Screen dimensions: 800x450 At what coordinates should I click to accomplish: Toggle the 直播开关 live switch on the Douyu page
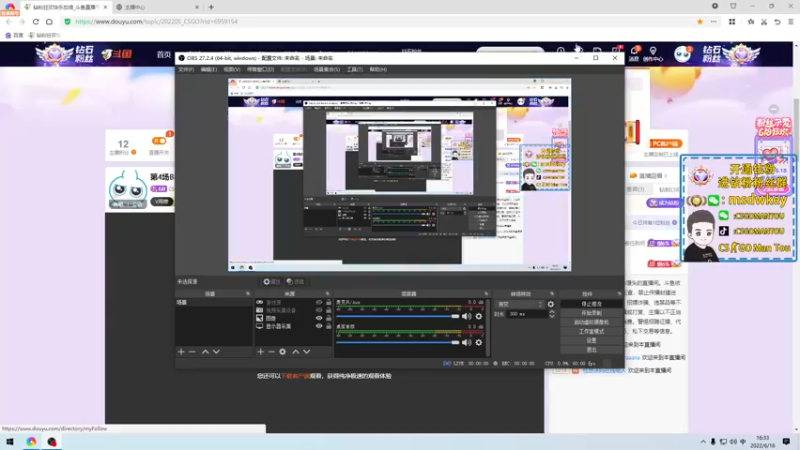click(159, 141)
